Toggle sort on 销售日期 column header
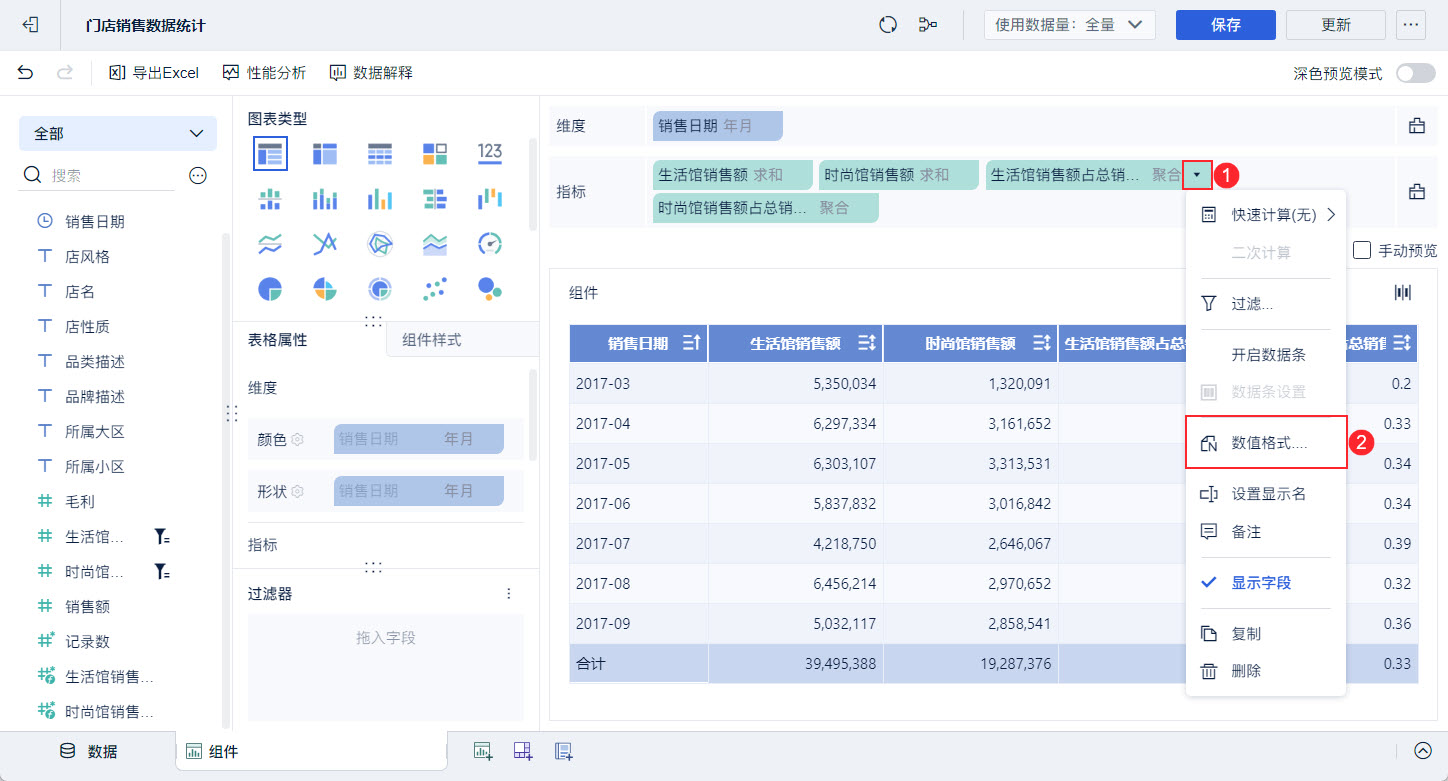1448x781 pixels. pyautogui.click(x=692, y=344)
